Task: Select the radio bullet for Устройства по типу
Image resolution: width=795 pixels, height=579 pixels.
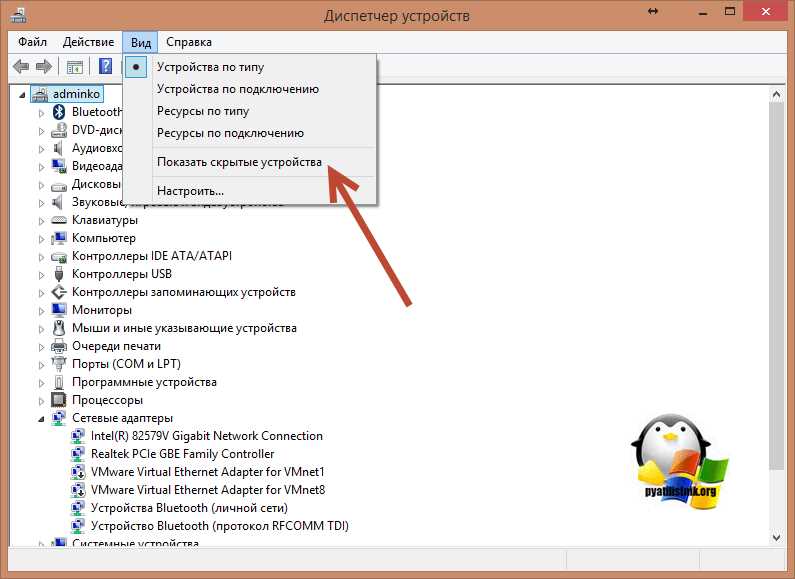Action: 136,67
